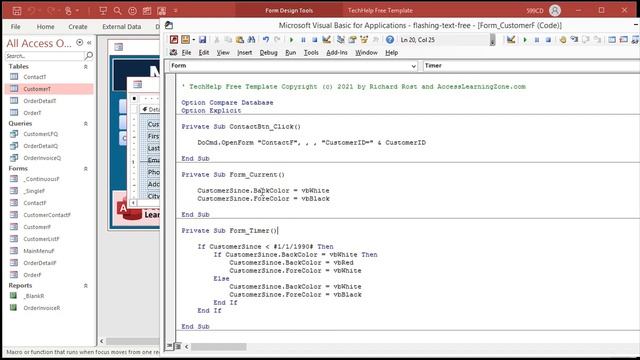Click the Immediate Window icon in the Debug toolbar
The image size is (640, 360).
pyautogui.click(x=623, y=40)
